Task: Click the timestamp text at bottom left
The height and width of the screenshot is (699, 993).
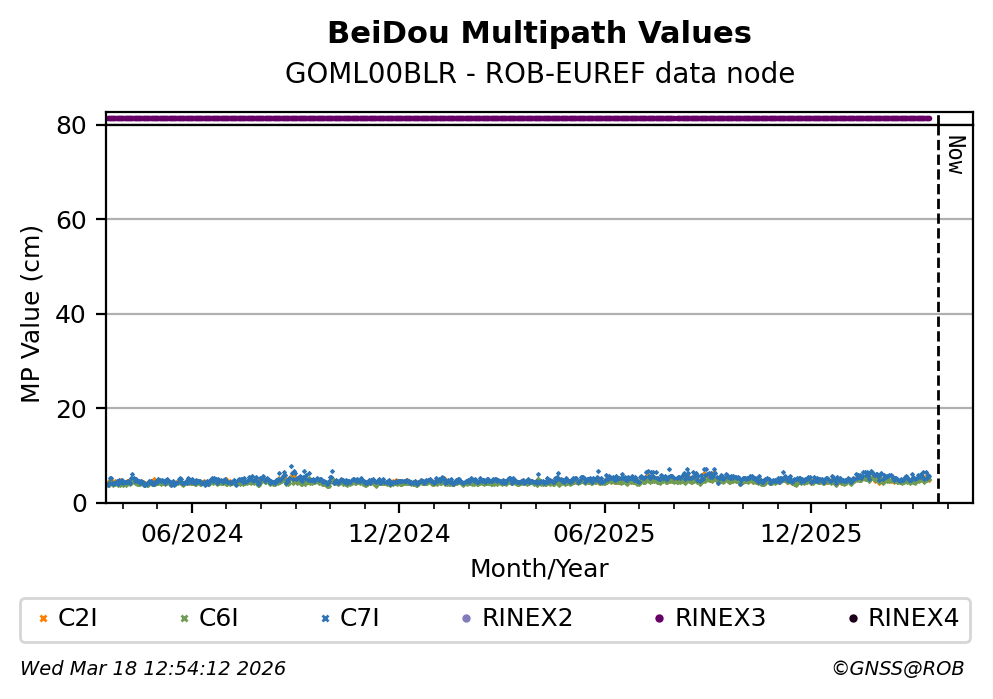Action: pos(153,668)
